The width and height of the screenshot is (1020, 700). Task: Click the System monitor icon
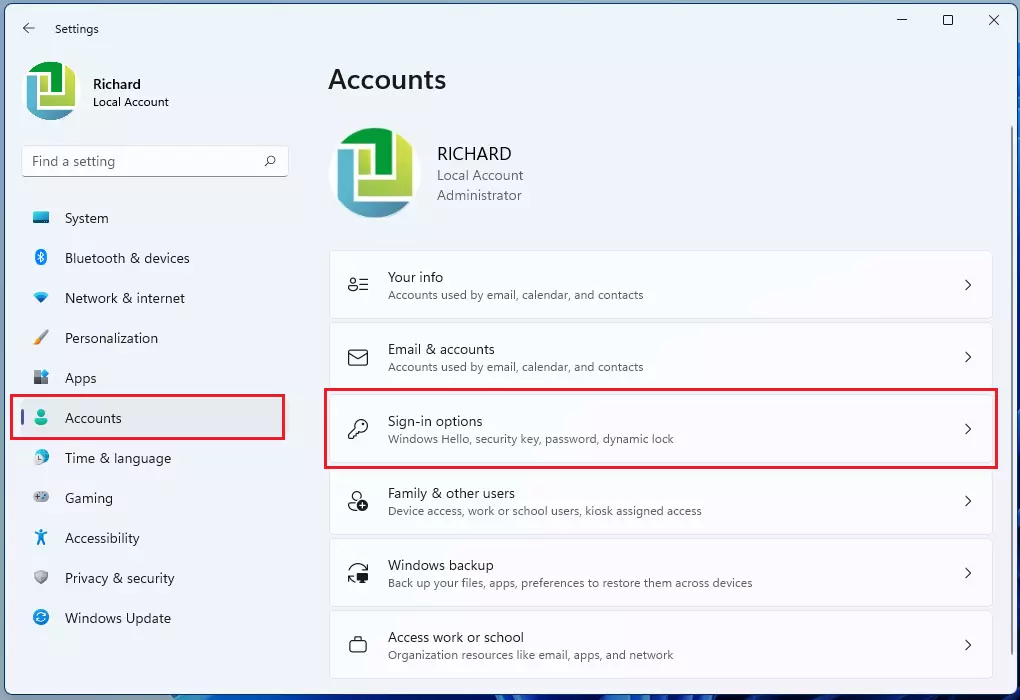[41, 218]
